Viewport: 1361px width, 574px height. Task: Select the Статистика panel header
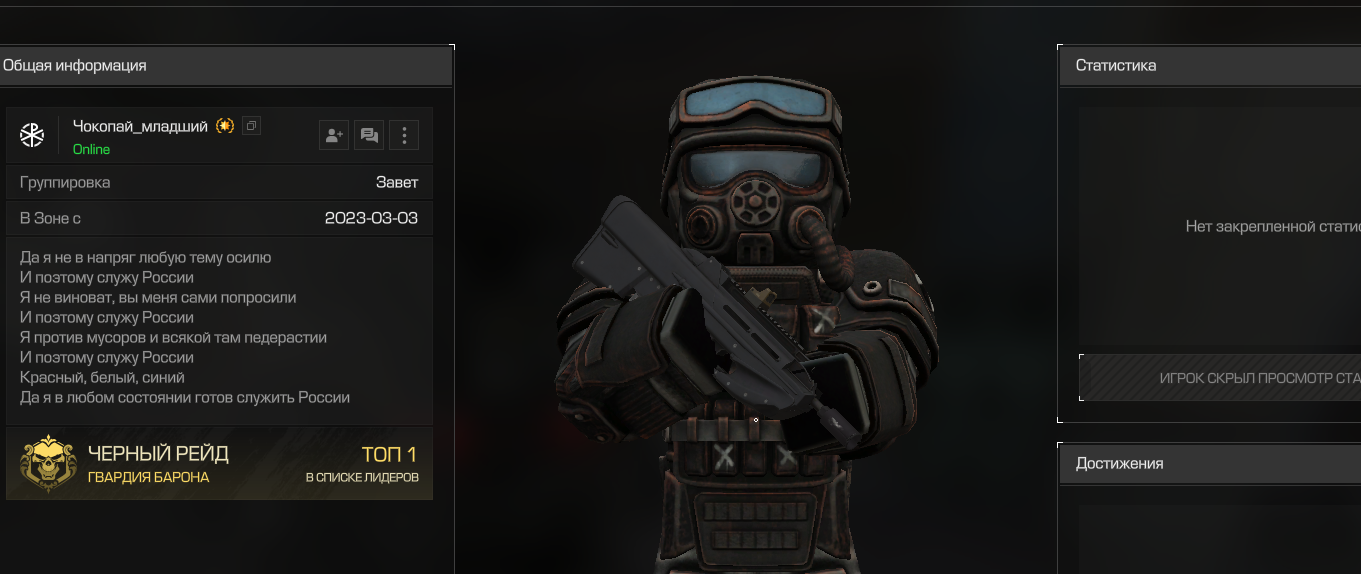(x=1210, y=65)
